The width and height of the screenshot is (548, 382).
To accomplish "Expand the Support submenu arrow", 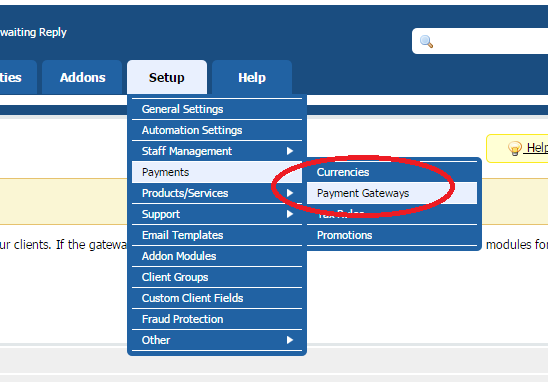I will click(289, 214).
